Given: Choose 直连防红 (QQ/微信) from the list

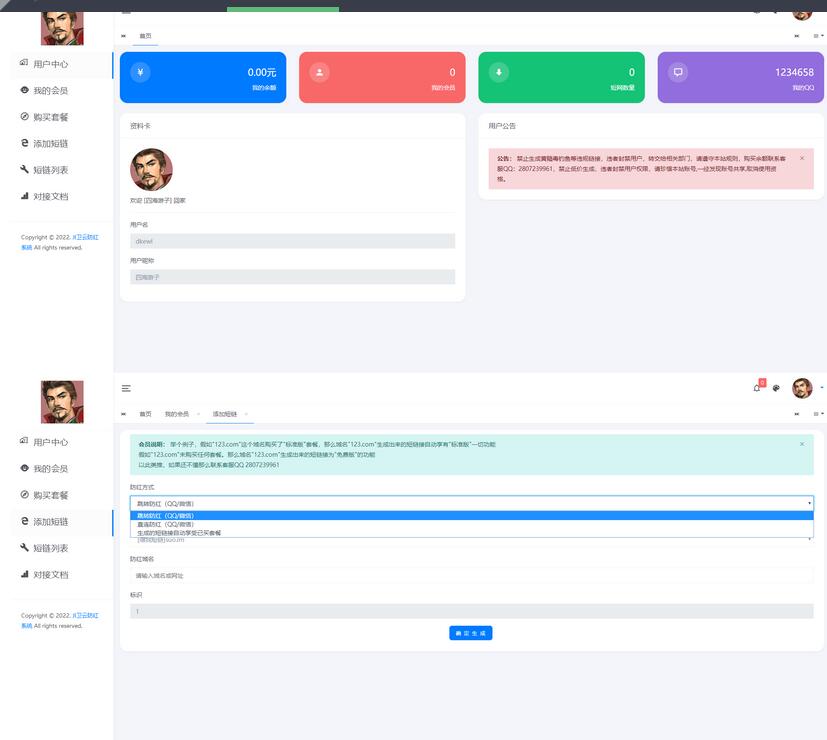Looking at the screenshot, I should pyautogui.click(x=166, y=524).
